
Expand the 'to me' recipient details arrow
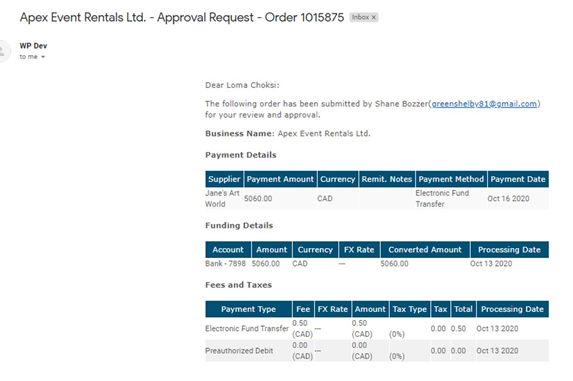coord(43,57)
